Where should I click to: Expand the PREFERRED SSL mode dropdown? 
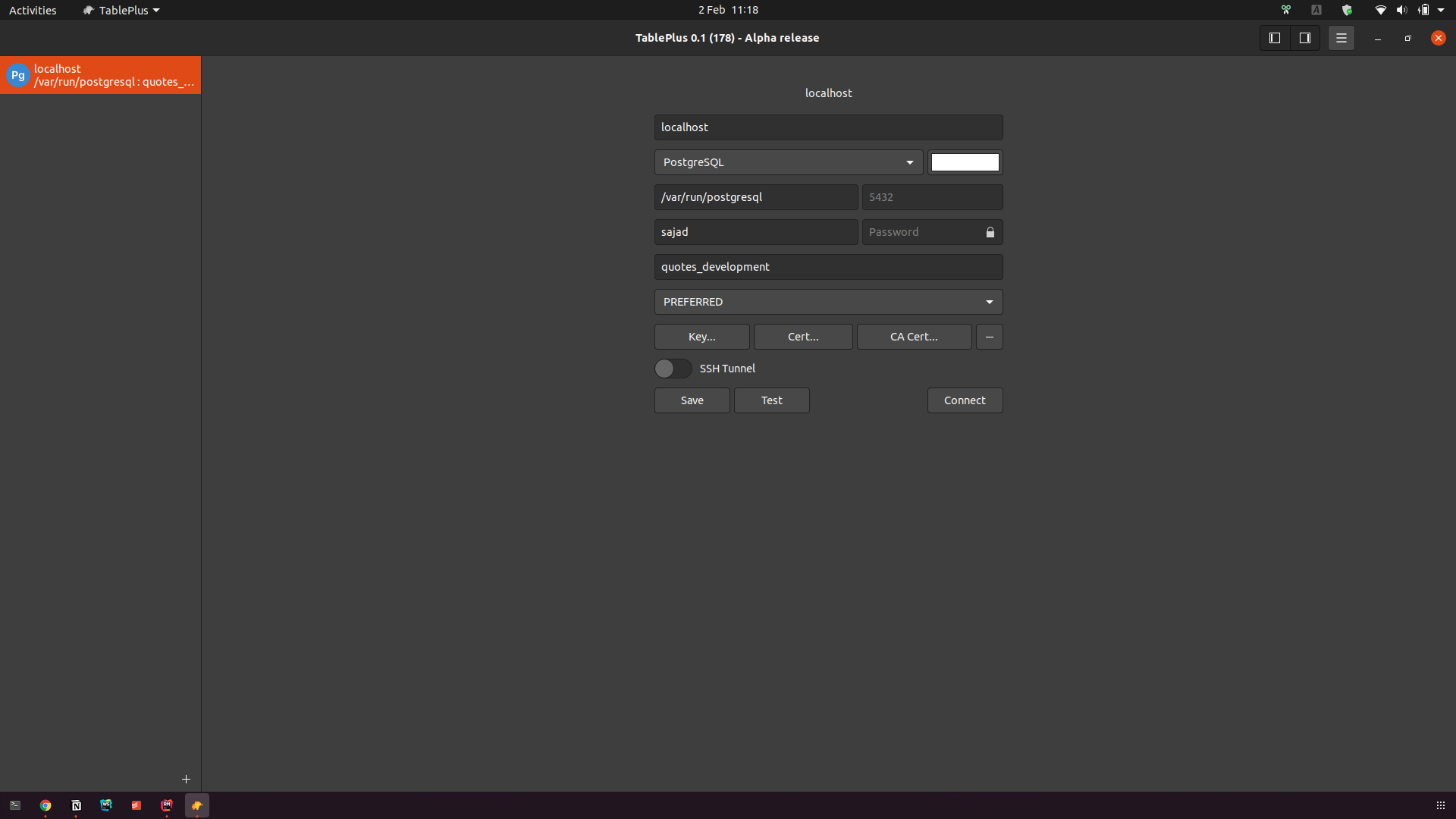coord(828,301)
